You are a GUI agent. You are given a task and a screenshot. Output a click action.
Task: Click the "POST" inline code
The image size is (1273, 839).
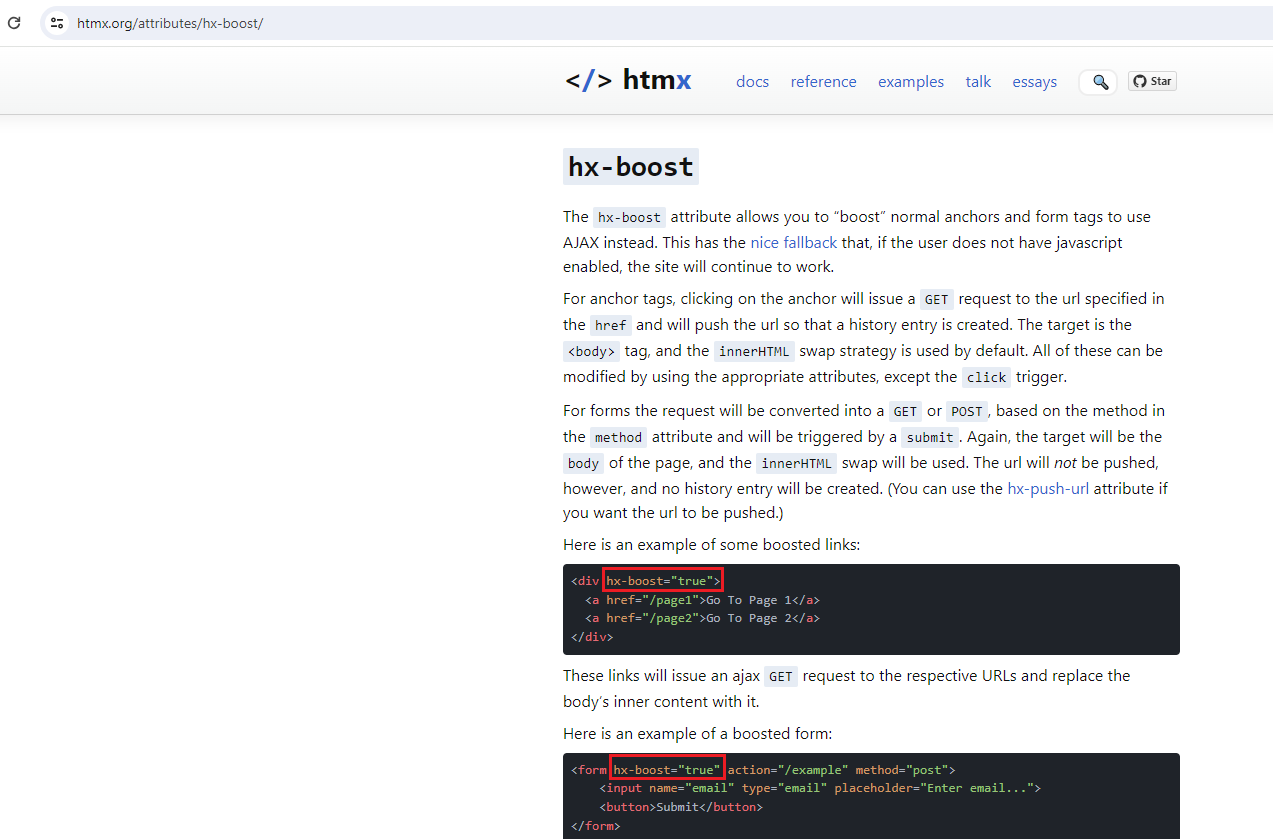tap(968, 411)
